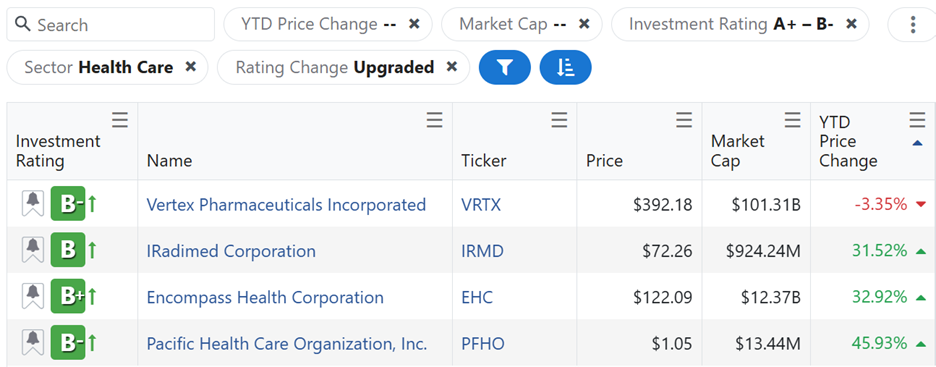The height and width of the screenshot is (367, 936).
Task: Open the Name column hamburger menu
Action: [x=435, y=121]
